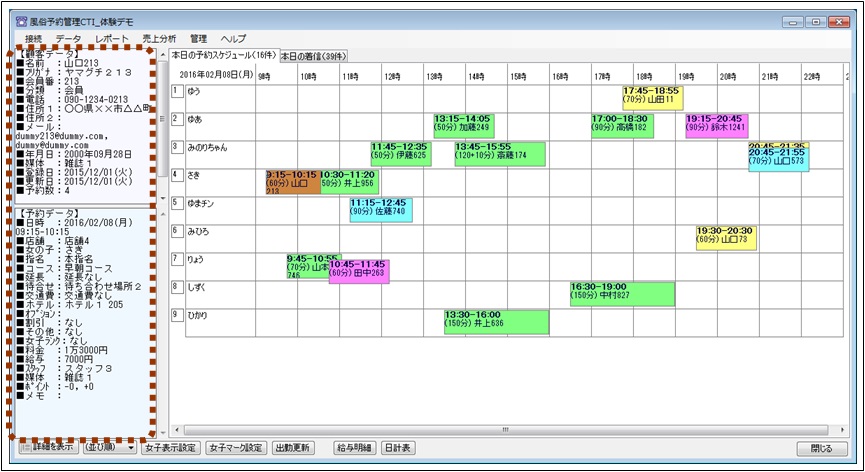Click the 女子マーク設定 button
865x472 pixels.
click(x=236, y=448)
